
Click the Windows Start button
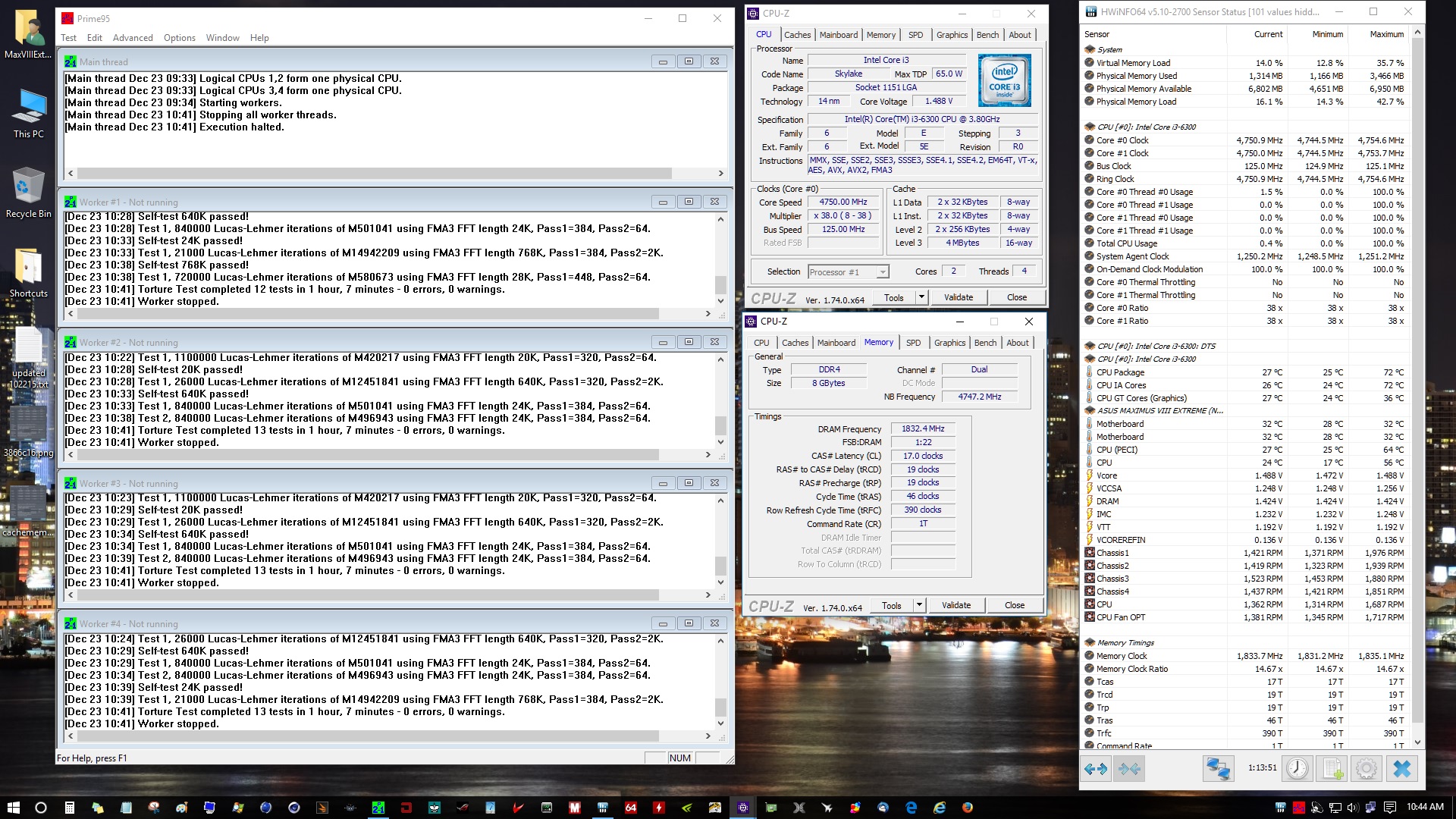[13, 808]
